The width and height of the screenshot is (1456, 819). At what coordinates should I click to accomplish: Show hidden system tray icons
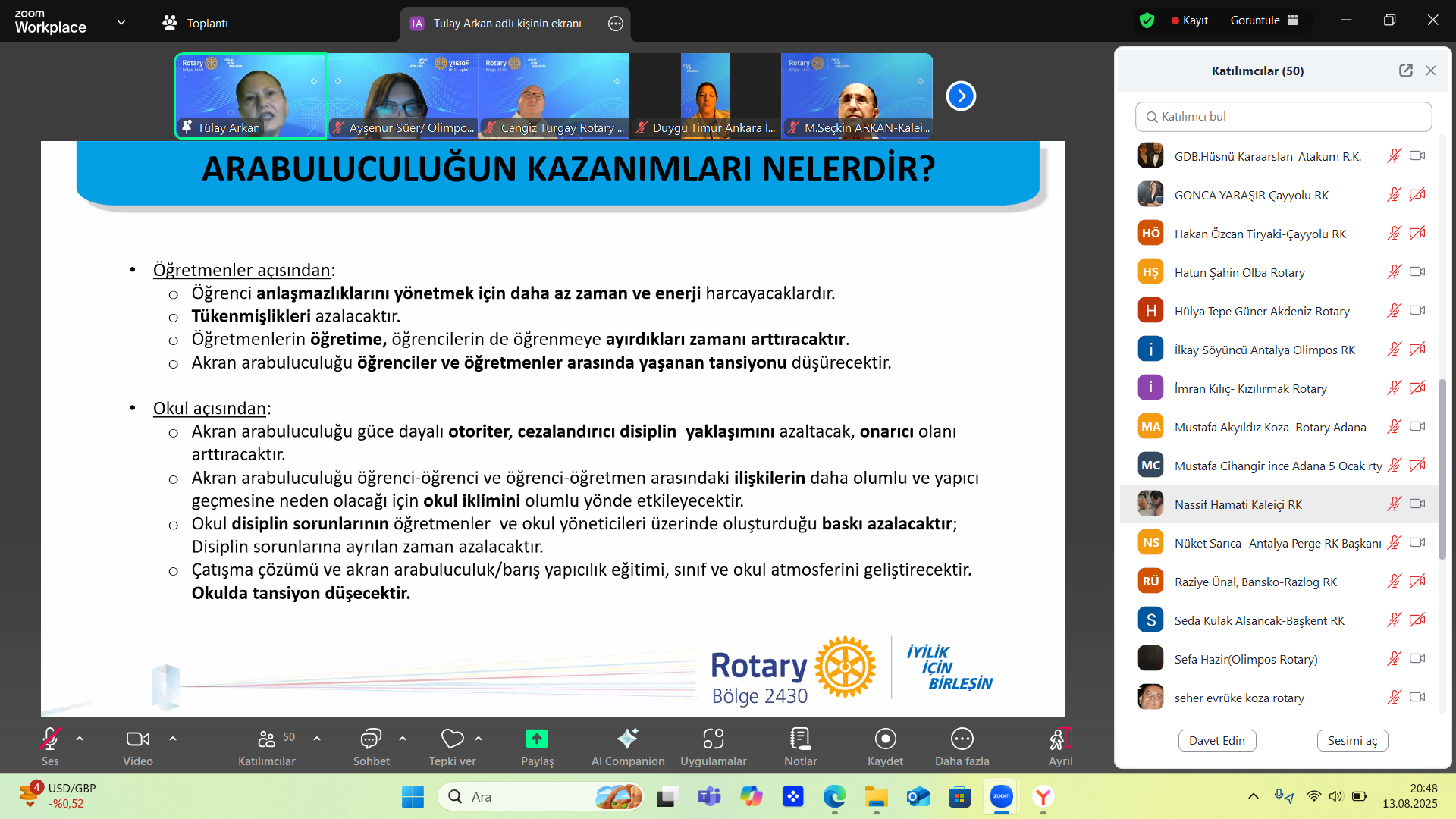click(x=1253, y=796)
